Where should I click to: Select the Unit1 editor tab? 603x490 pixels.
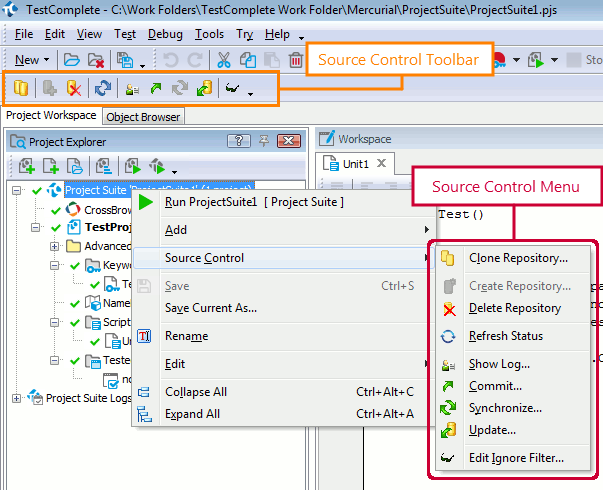[x=356, y=164]
